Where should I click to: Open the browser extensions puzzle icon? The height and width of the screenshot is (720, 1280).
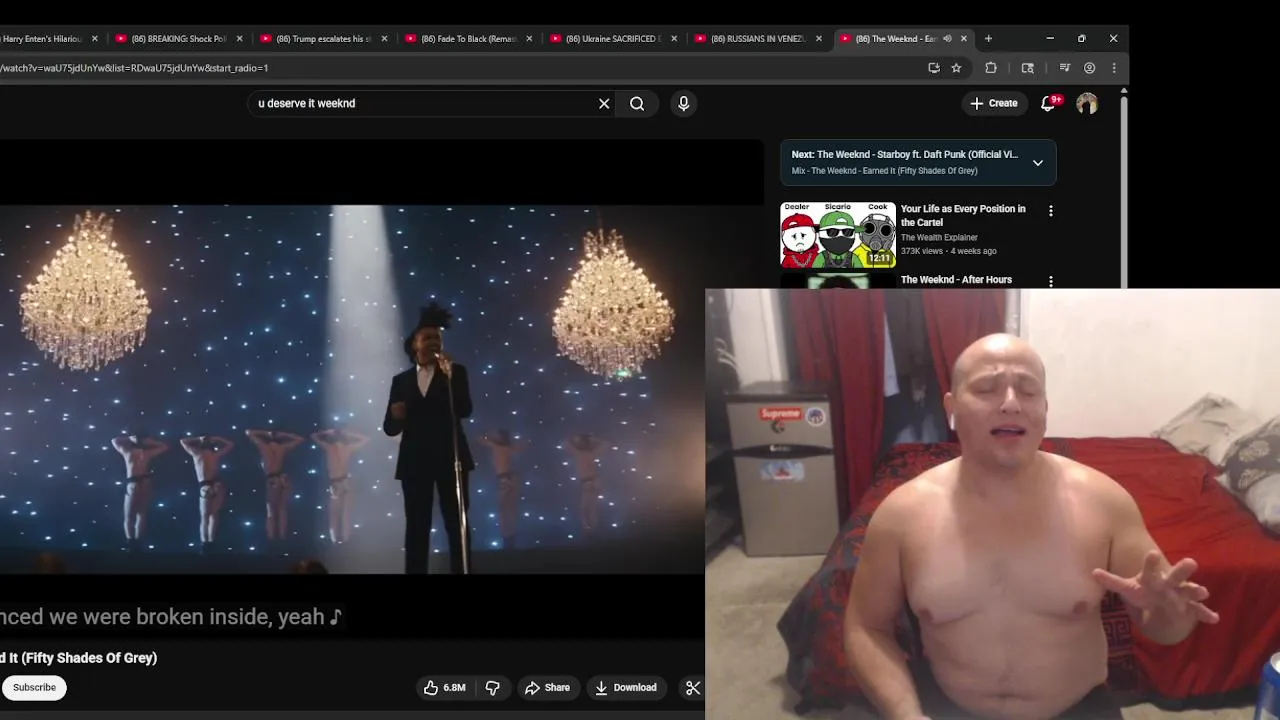[x=991, y=68]
